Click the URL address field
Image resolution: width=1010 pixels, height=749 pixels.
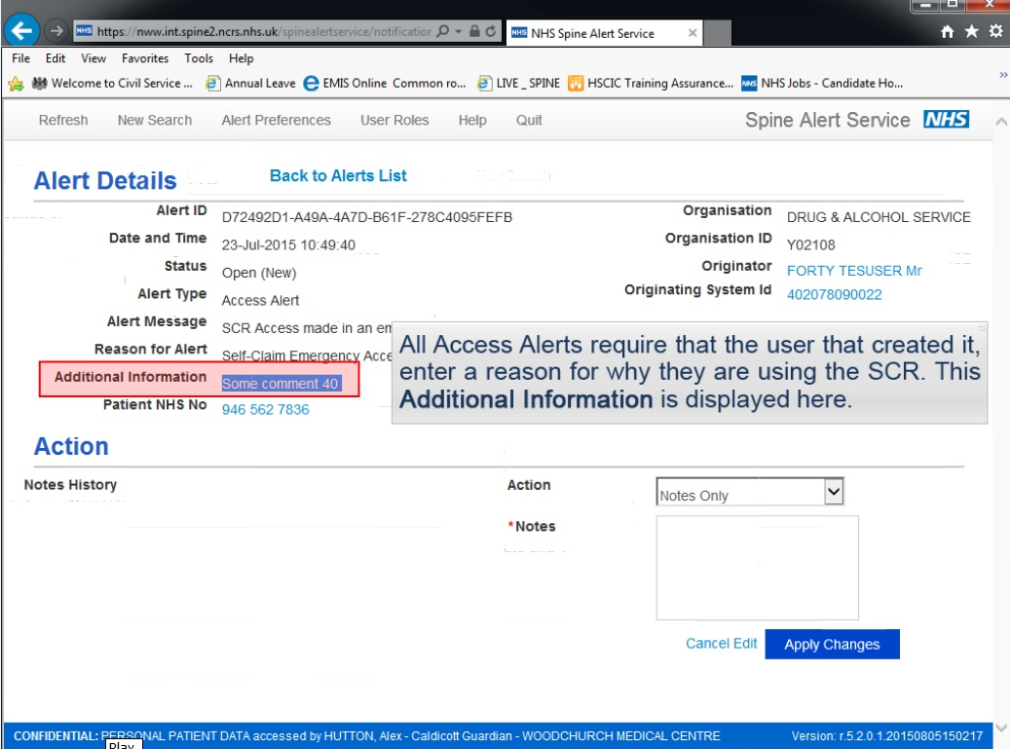coord(264,31)
